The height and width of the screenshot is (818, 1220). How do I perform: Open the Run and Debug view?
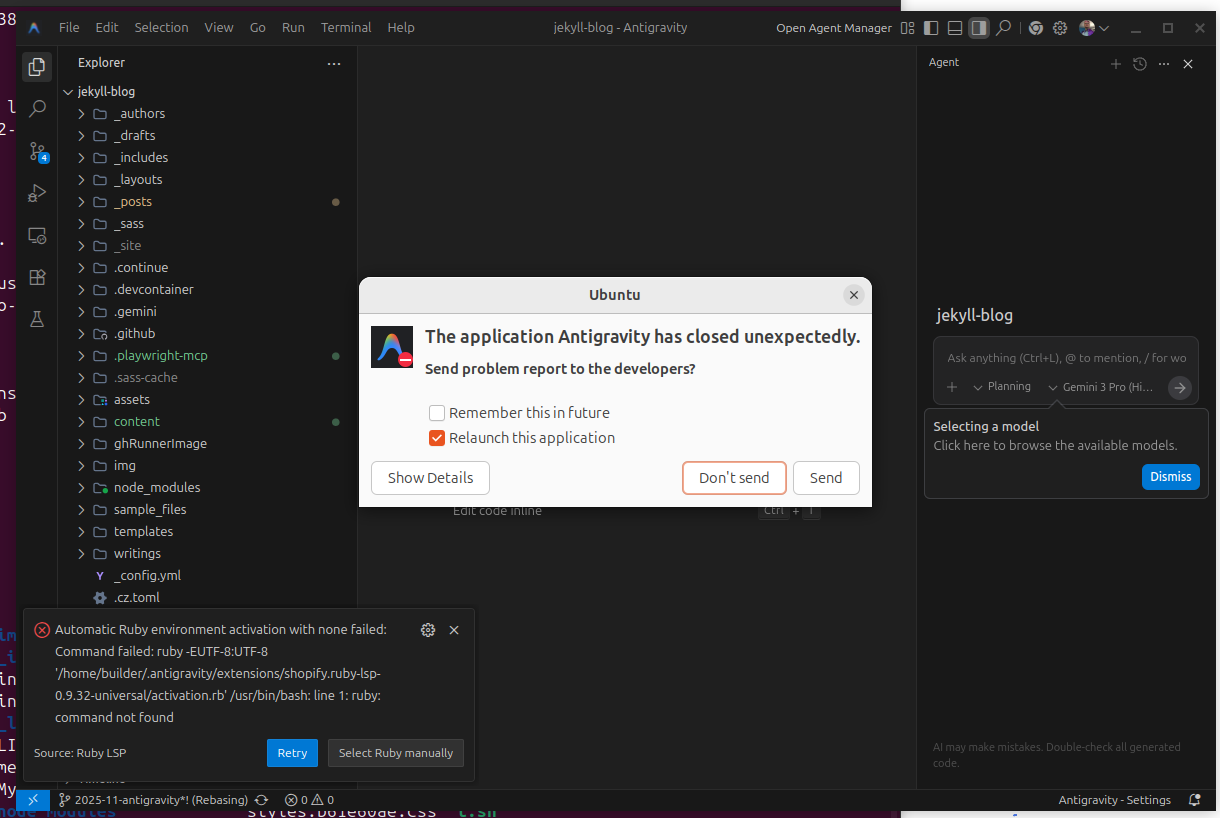(37, 193)
